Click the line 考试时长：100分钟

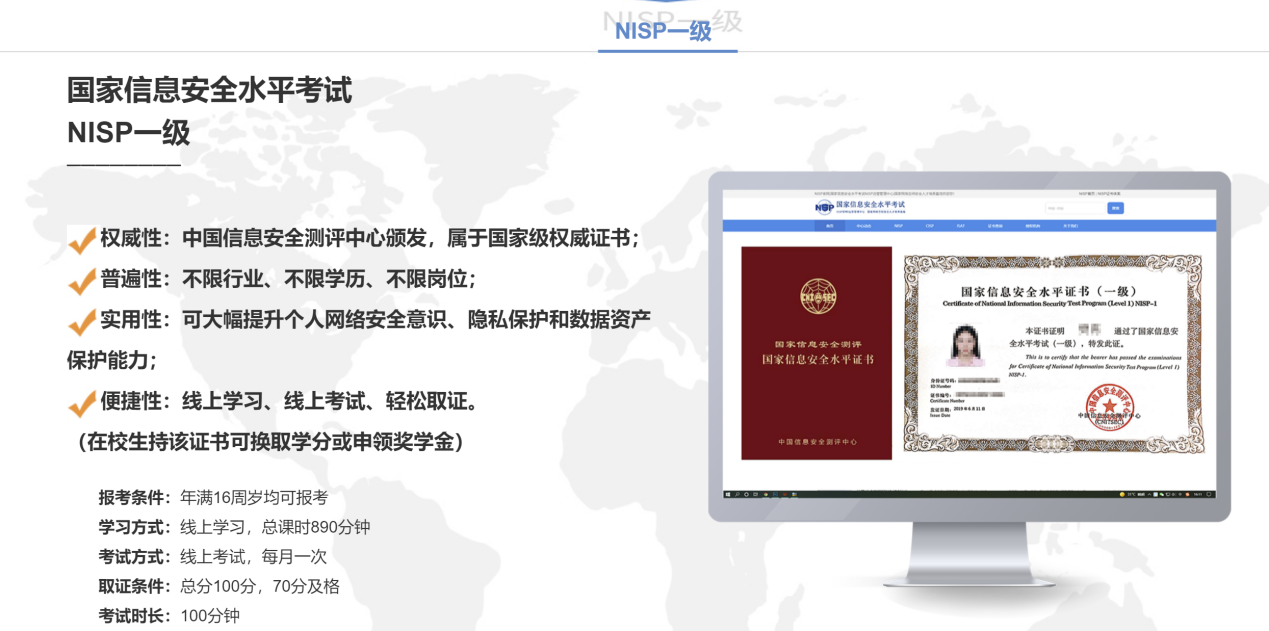tap(169, 616)
